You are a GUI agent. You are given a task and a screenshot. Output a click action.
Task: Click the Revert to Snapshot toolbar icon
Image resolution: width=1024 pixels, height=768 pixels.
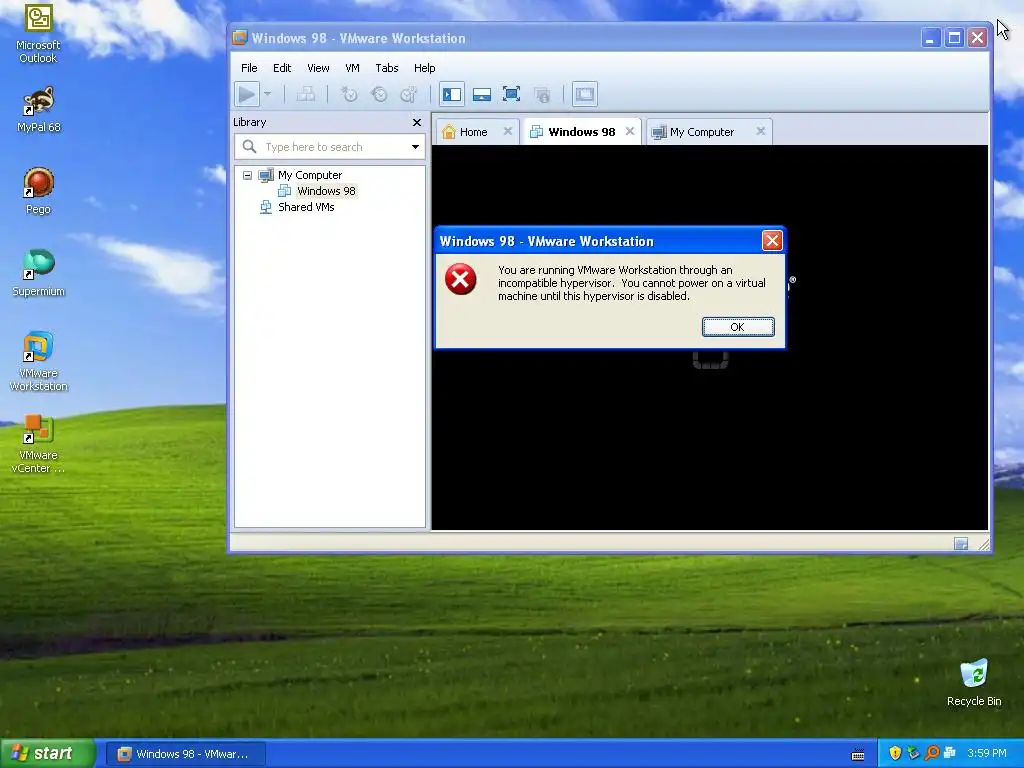(x=379, y=95)
